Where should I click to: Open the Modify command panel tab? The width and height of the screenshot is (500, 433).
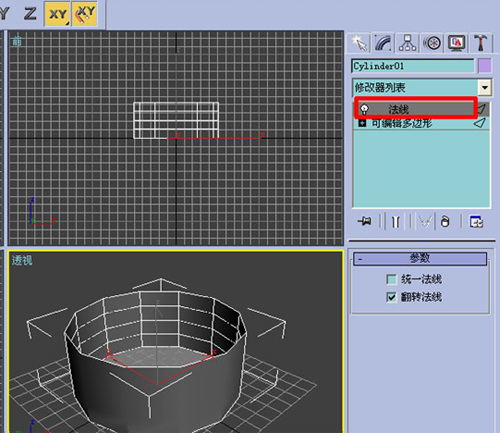click(x=383, y=43)
